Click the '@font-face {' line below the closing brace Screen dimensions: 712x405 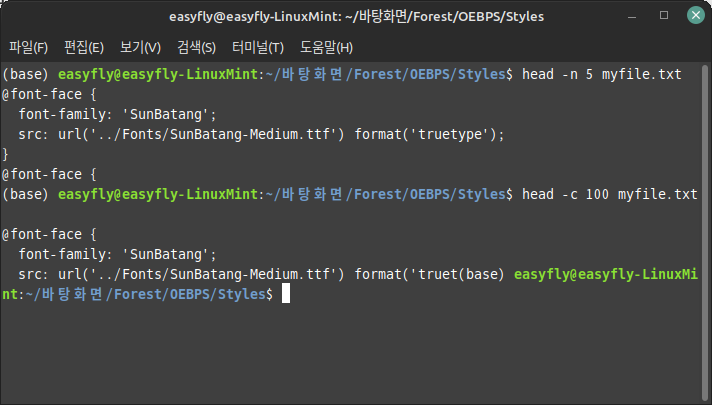49,174
